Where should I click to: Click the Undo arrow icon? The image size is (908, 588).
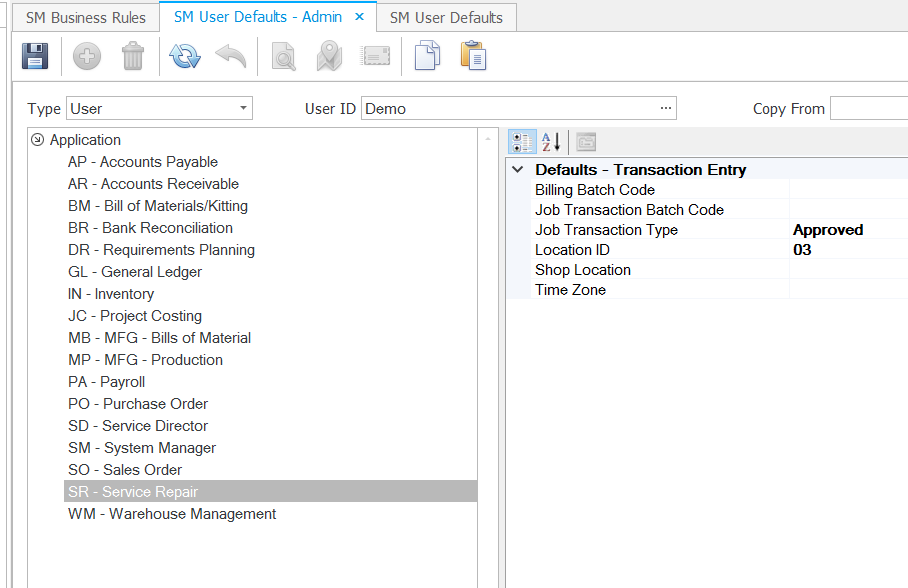[x=230, y=57]
